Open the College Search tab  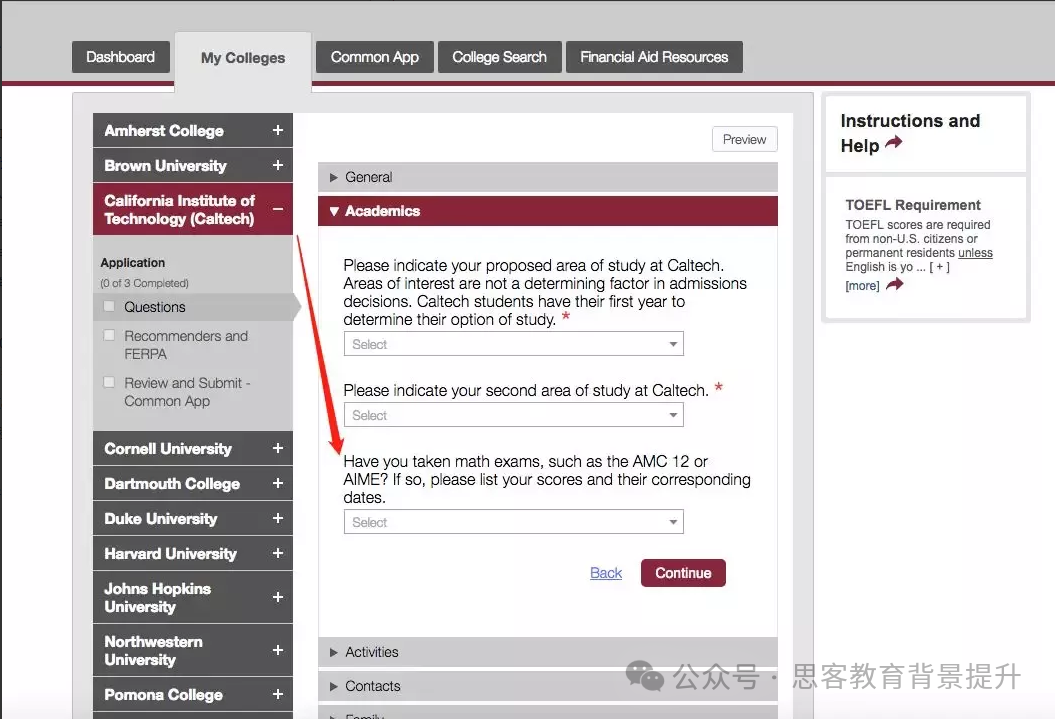[499, 57]
